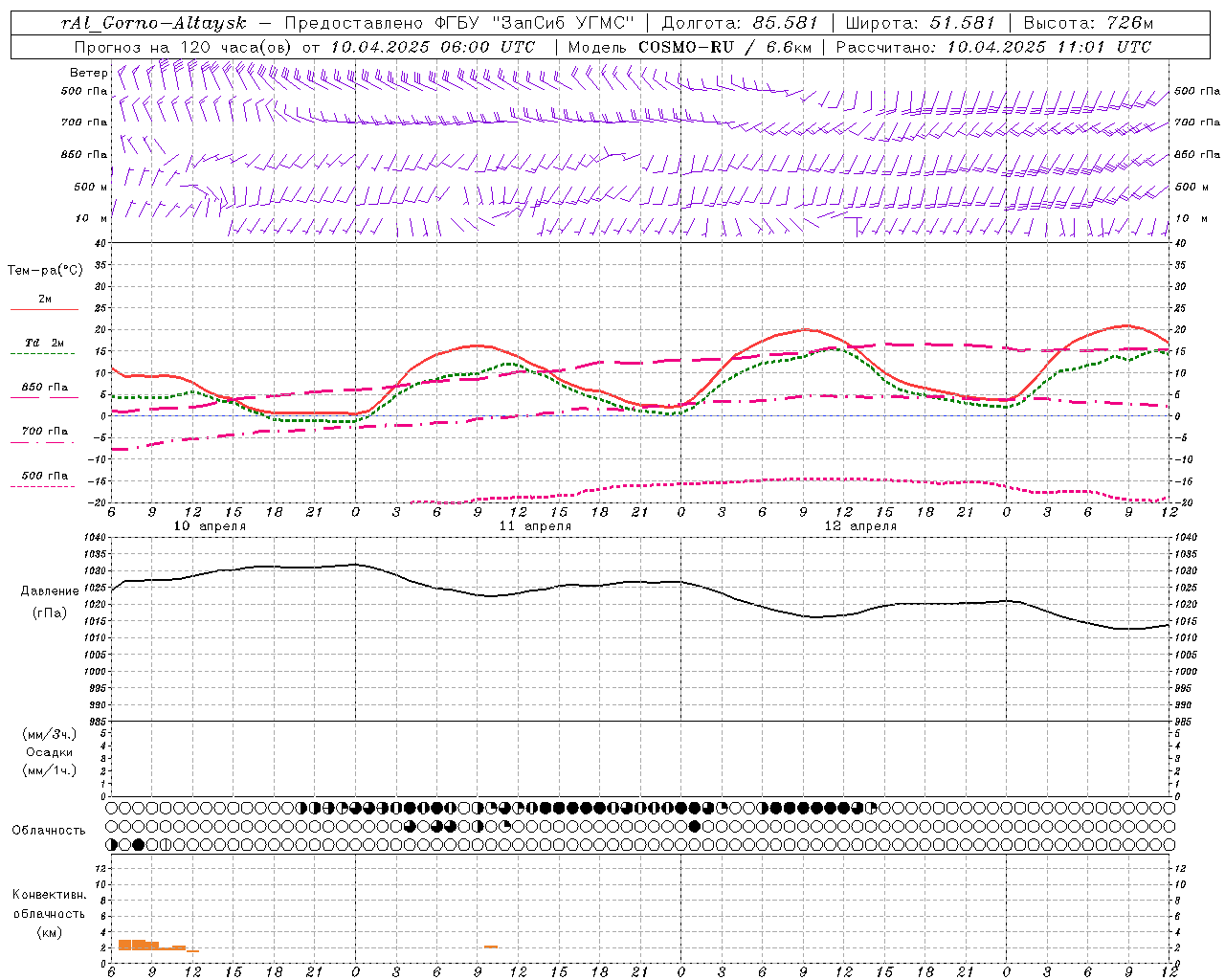1225x980 pixels.
Task: Click the '2м' temperature legend entry
Action: (x=45, y=299)
